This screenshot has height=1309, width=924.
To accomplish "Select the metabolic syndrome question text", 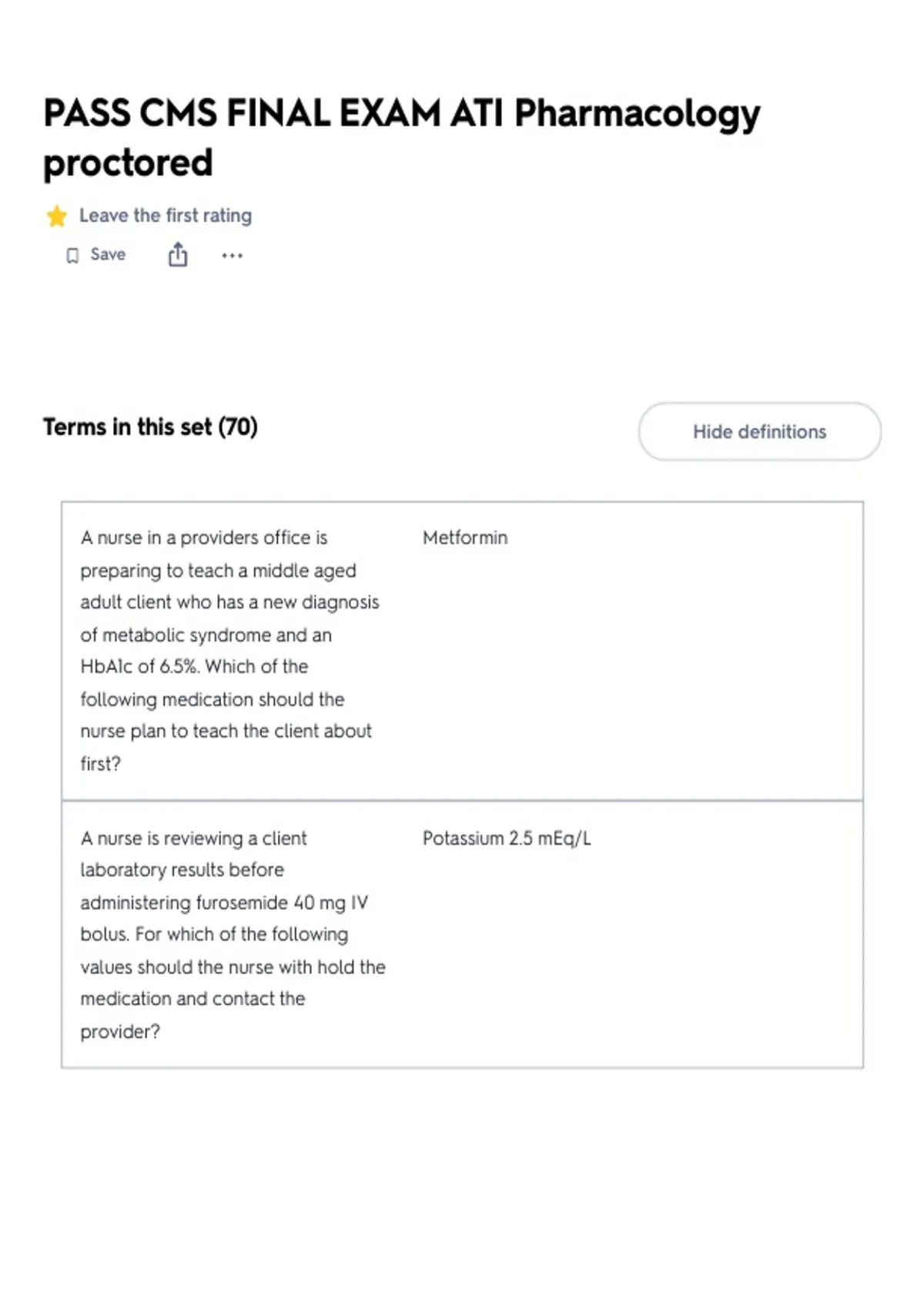I will [x=232, y=651].
